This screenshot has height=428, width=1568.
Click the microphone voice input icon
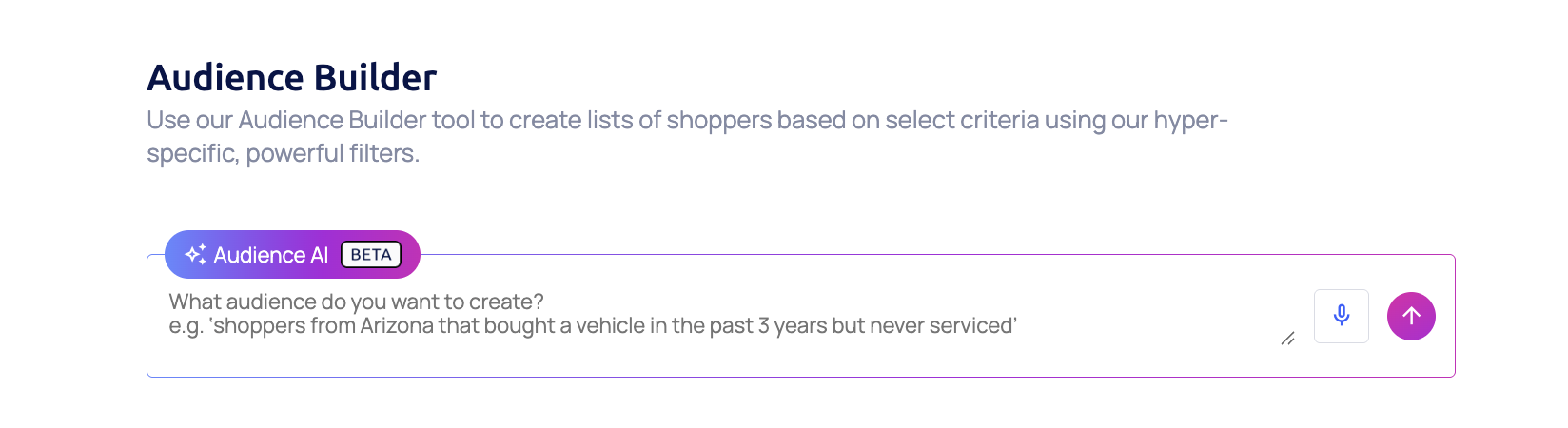pyautogui.click(x=1341, y=316)
